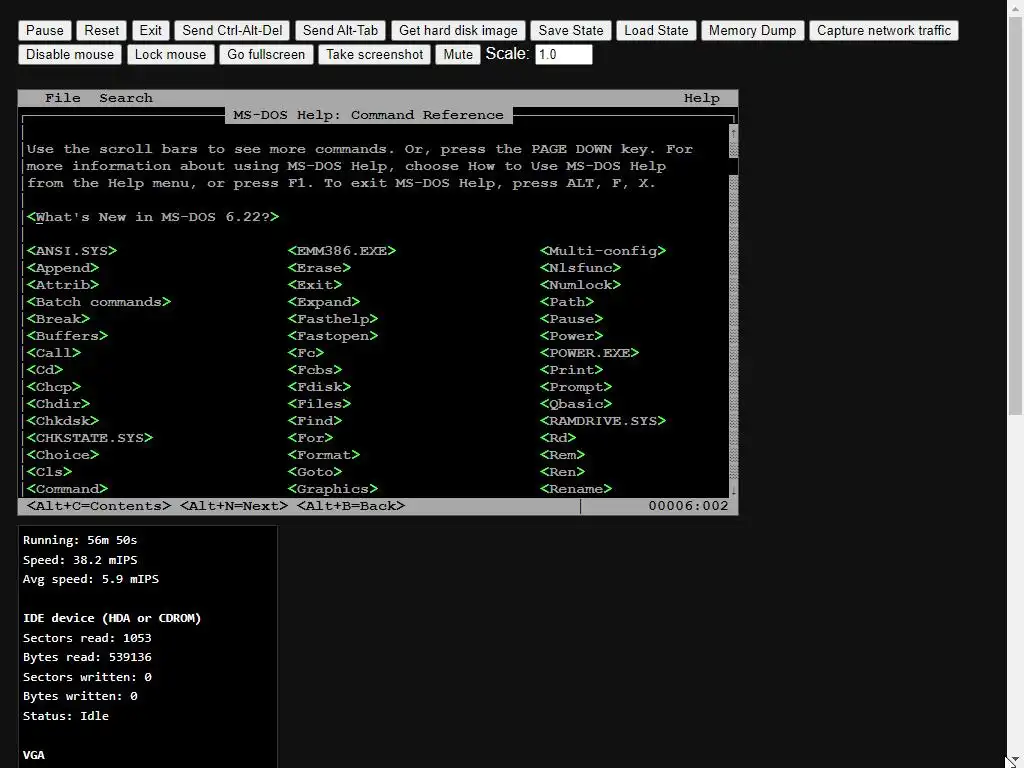1024x768 pixels.
Task: Open the File menu in MS-DOS Help
Action: [x=63, y=98]
